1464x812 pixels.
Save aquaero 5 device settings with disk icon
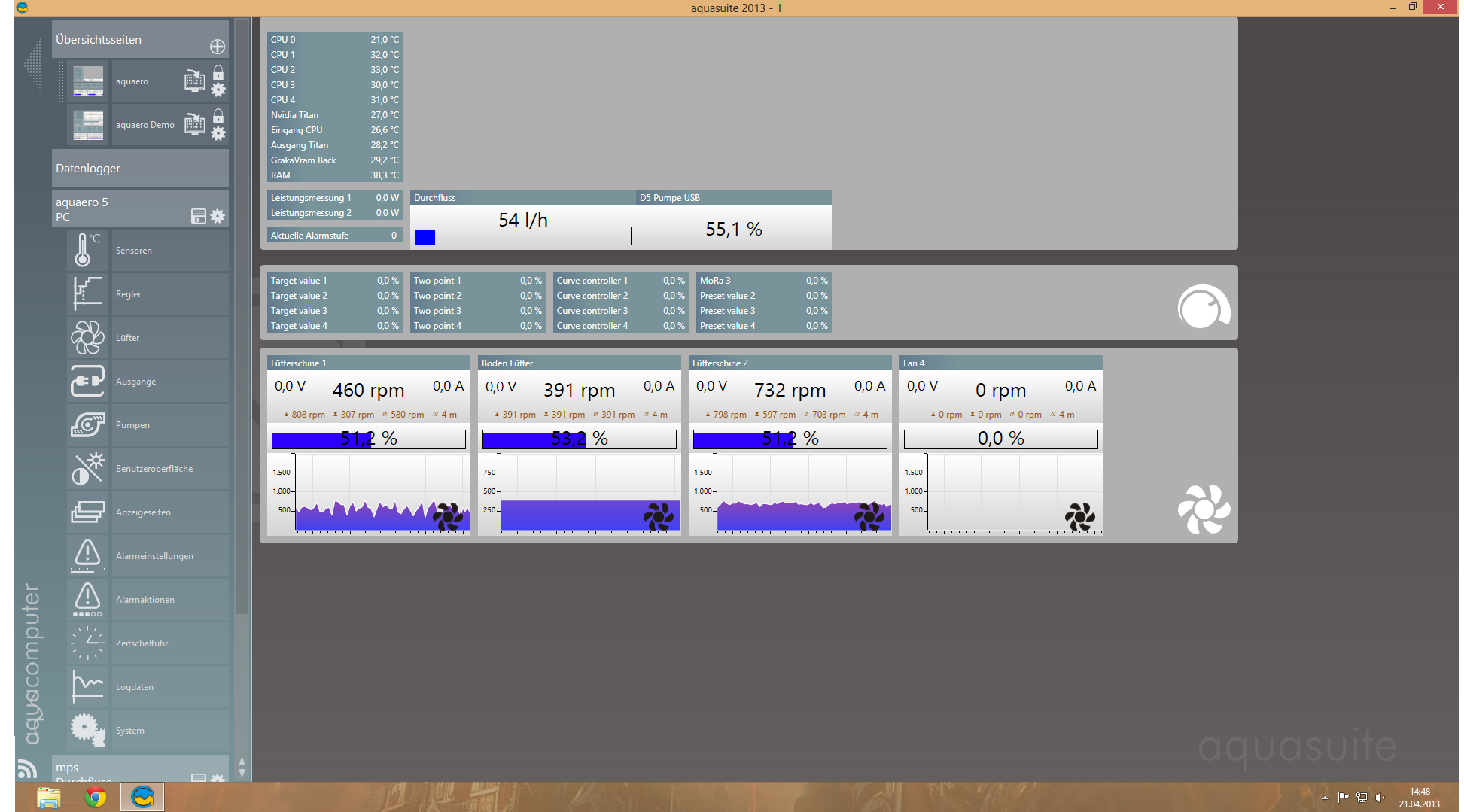(x=199, y=217)
